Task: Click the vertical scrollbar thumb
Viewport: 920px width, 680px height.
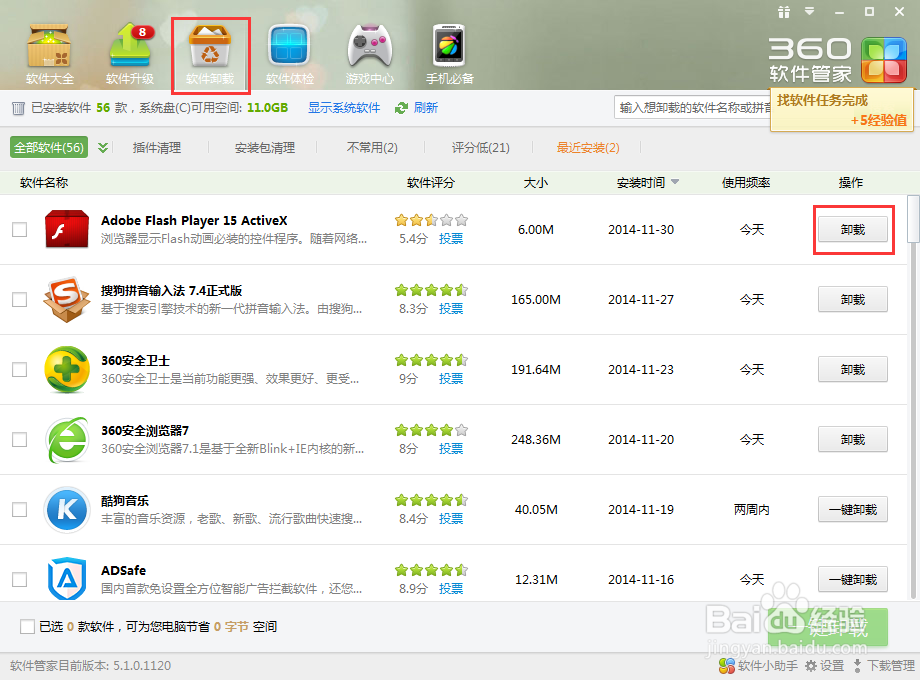Action: pos(913,218)
